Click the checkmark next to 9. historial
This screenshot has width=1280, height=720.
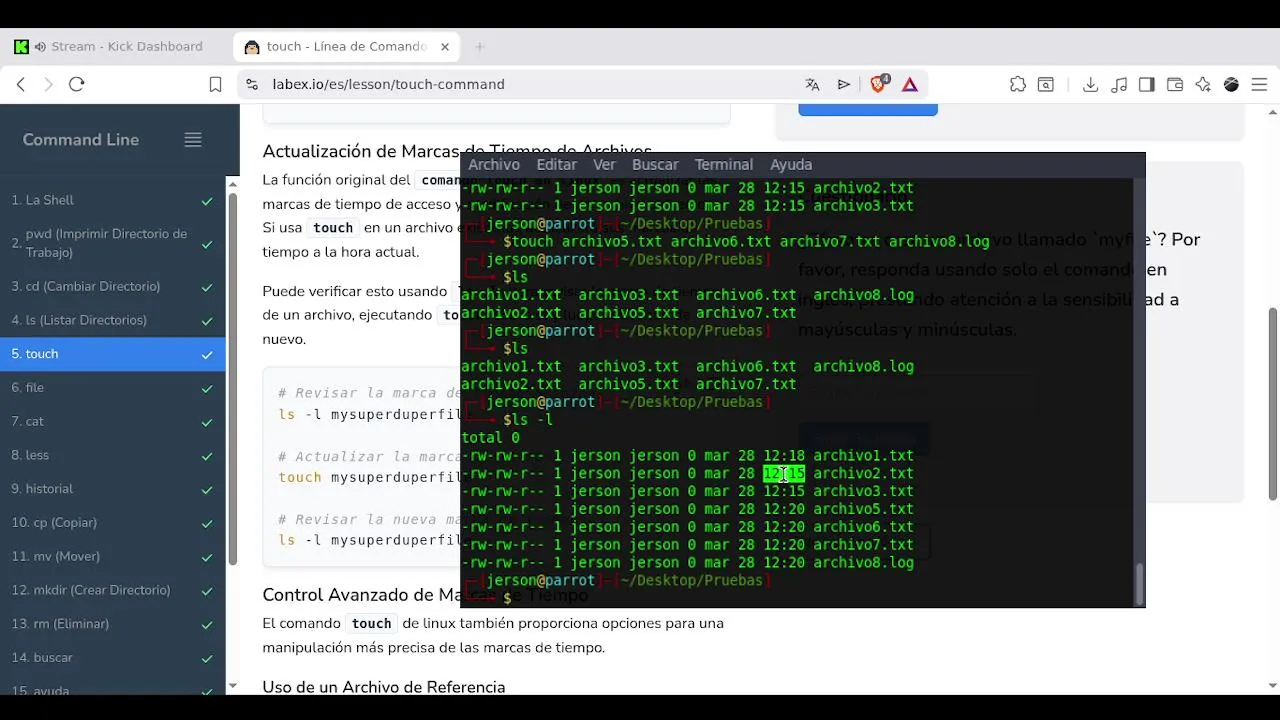tap(207, 490)
